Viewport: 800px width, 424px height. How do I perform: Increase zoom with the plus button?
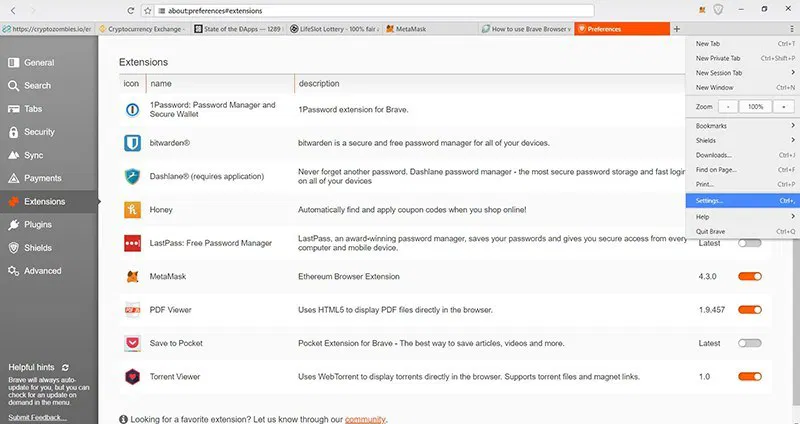coord(783,107)
